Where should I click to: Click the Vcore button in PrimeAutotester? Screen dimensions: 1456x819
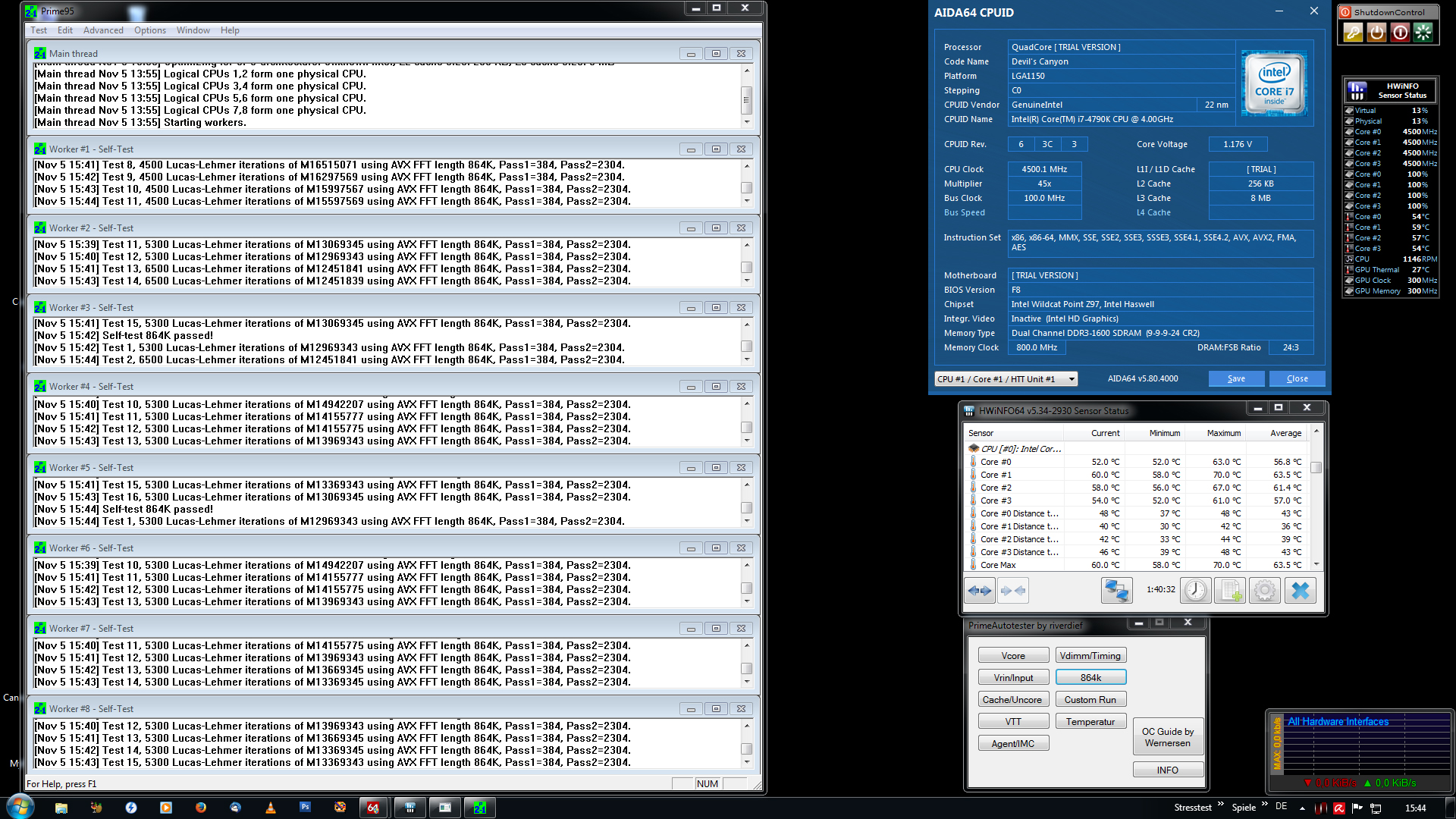pos(1013,656)
